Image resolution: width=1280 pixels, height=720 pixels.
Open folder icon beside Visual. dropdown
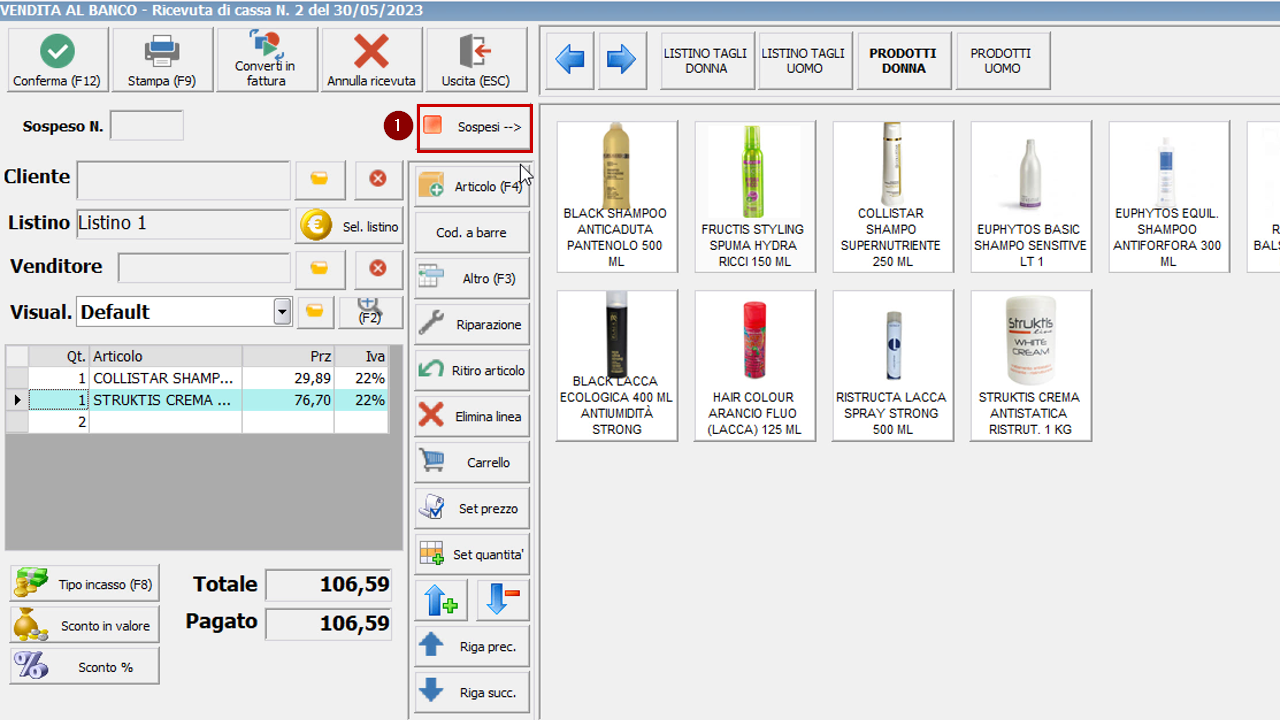(x=315, y=312)
